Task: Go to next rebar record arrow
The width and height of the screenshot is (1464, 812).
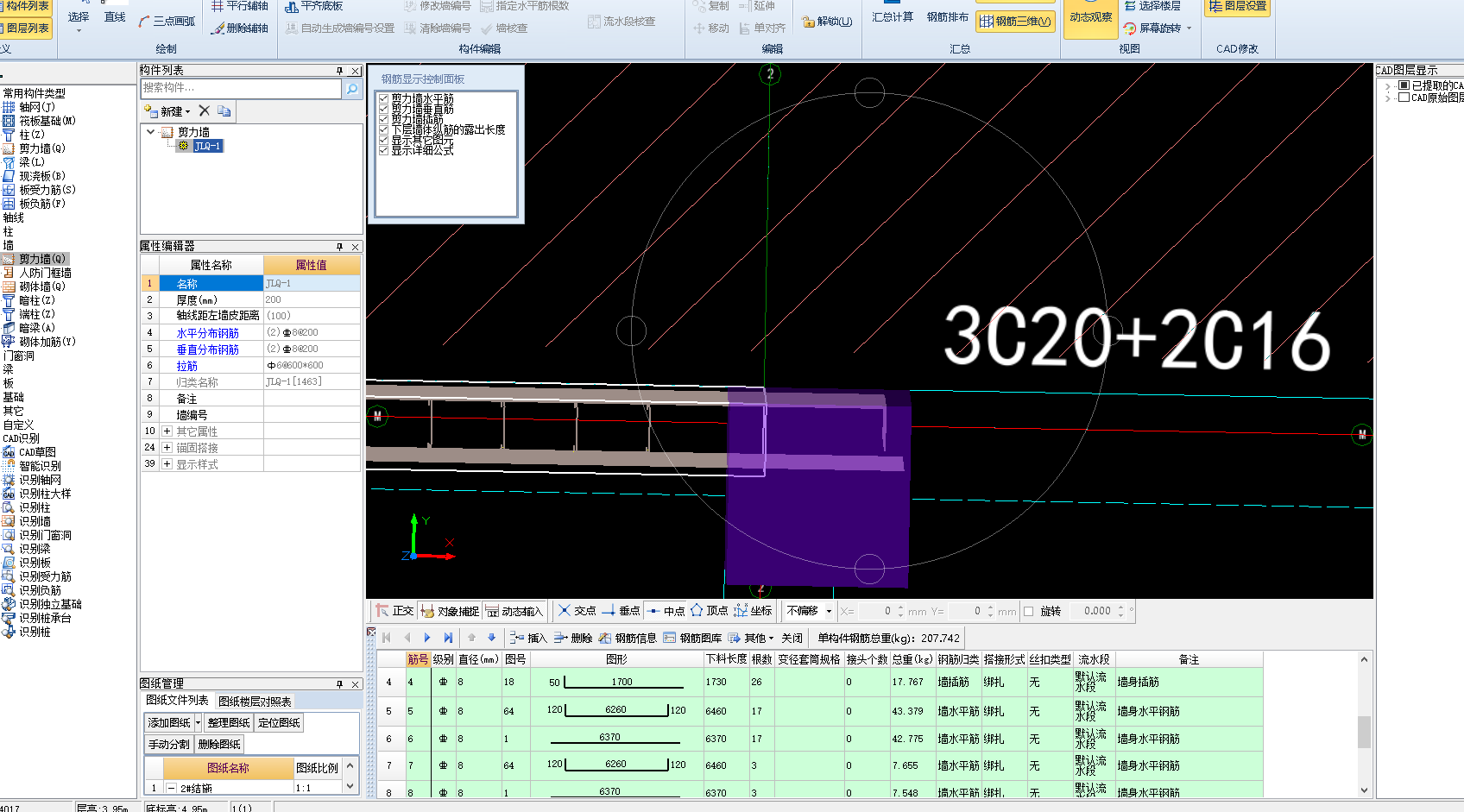Action: 427,638
